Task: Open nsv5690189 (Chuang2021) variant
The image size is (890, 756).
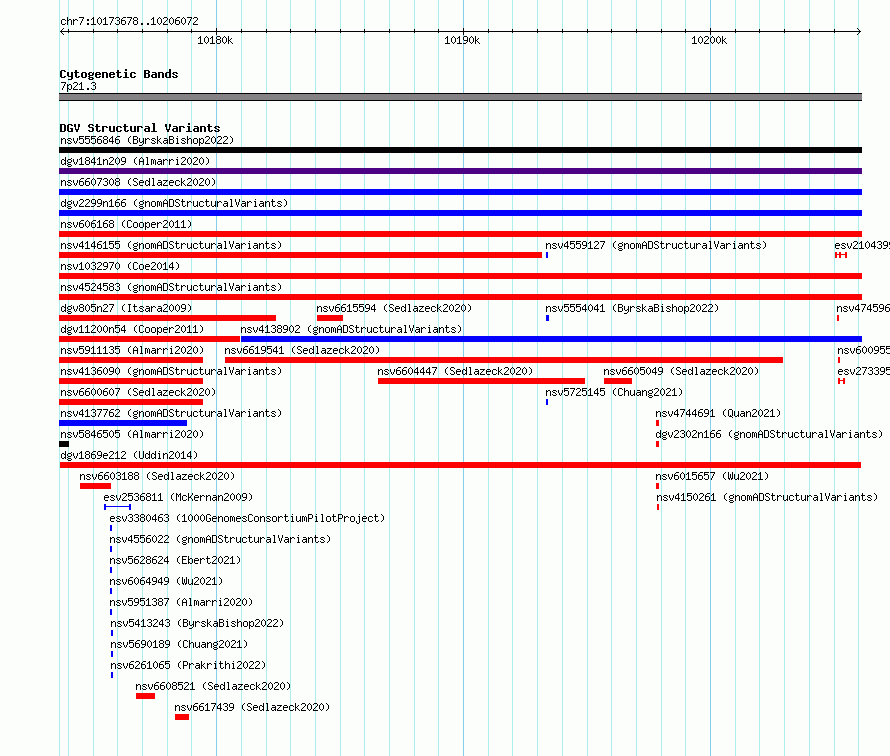Action: pos(179,644)
